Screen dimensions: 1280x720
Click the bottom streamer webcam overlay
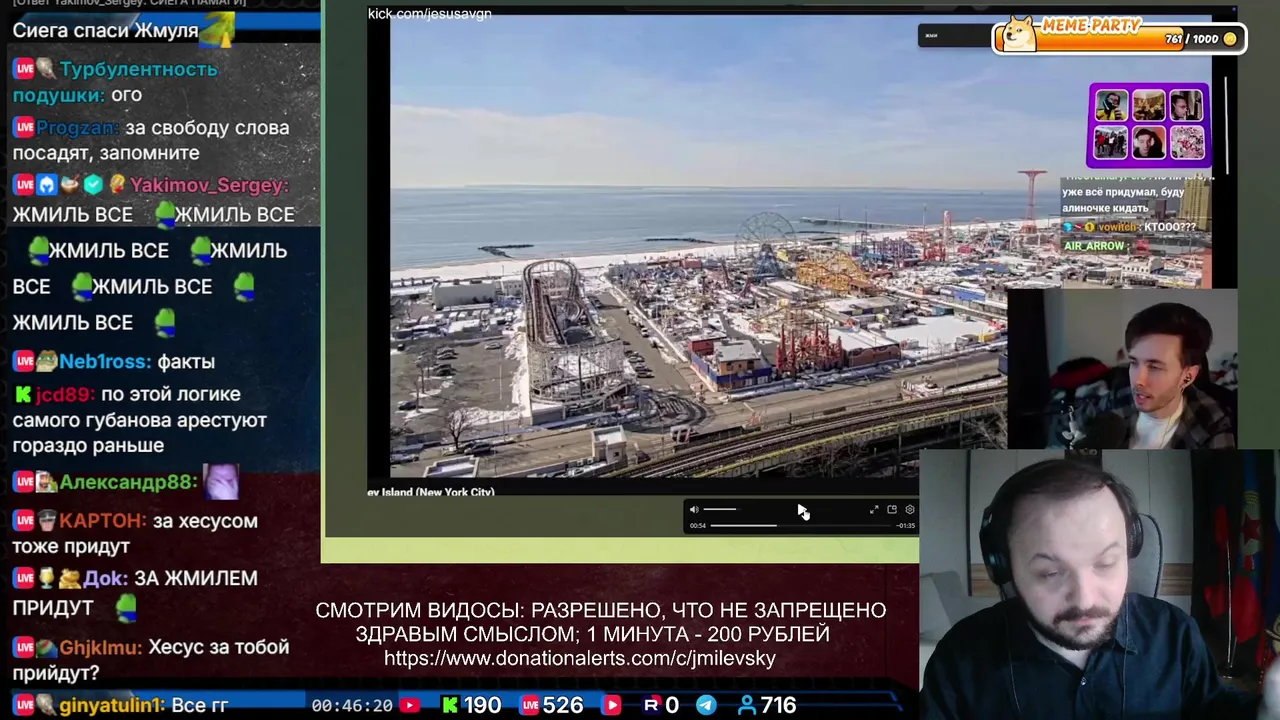[x=1099, y=585]
